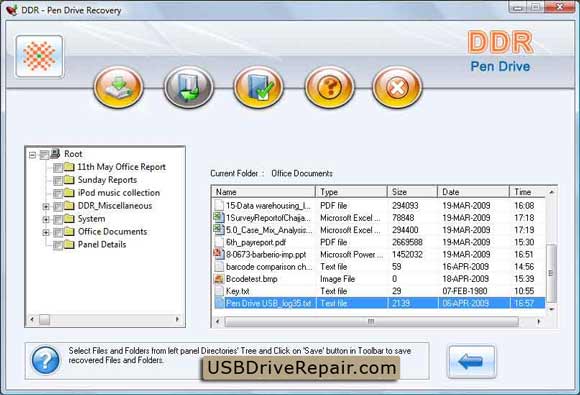Image resolution: width=580 pixels, height=395 pixels.
Task: Click the image icon of Bcodetest.bmp
Action: pyautogui.click(x=219, y=278)
